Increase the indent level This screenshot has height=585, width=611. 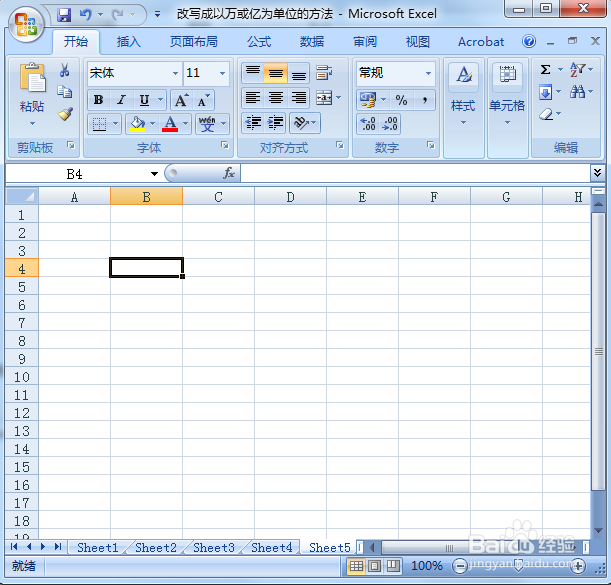click(x=275, y=123)
